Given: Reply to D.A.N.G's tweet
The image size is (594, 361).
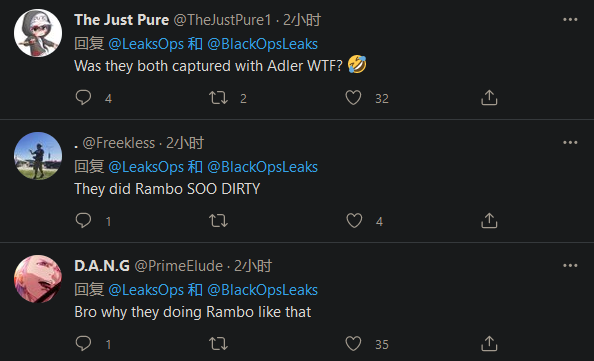Looking at the screenshot, I should pos(83,344).
